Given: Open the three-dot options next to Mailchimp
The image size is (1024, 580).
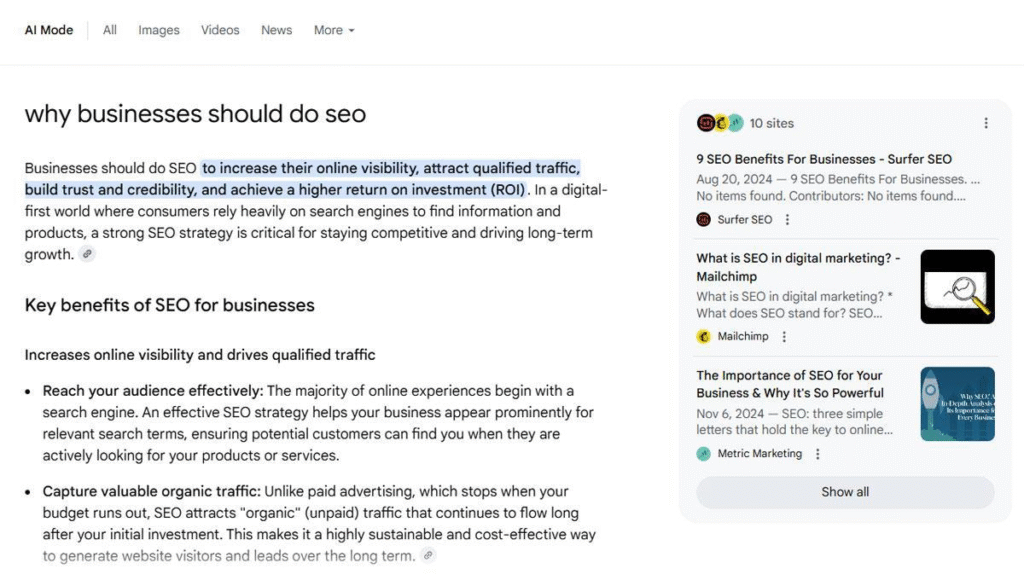Looking at the screenshot, I should pos(784,337).
